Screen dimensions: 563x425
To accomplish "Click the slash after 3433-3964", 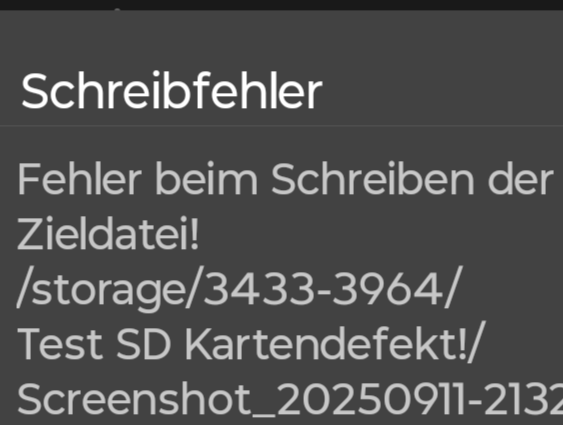I will (452, 287).
